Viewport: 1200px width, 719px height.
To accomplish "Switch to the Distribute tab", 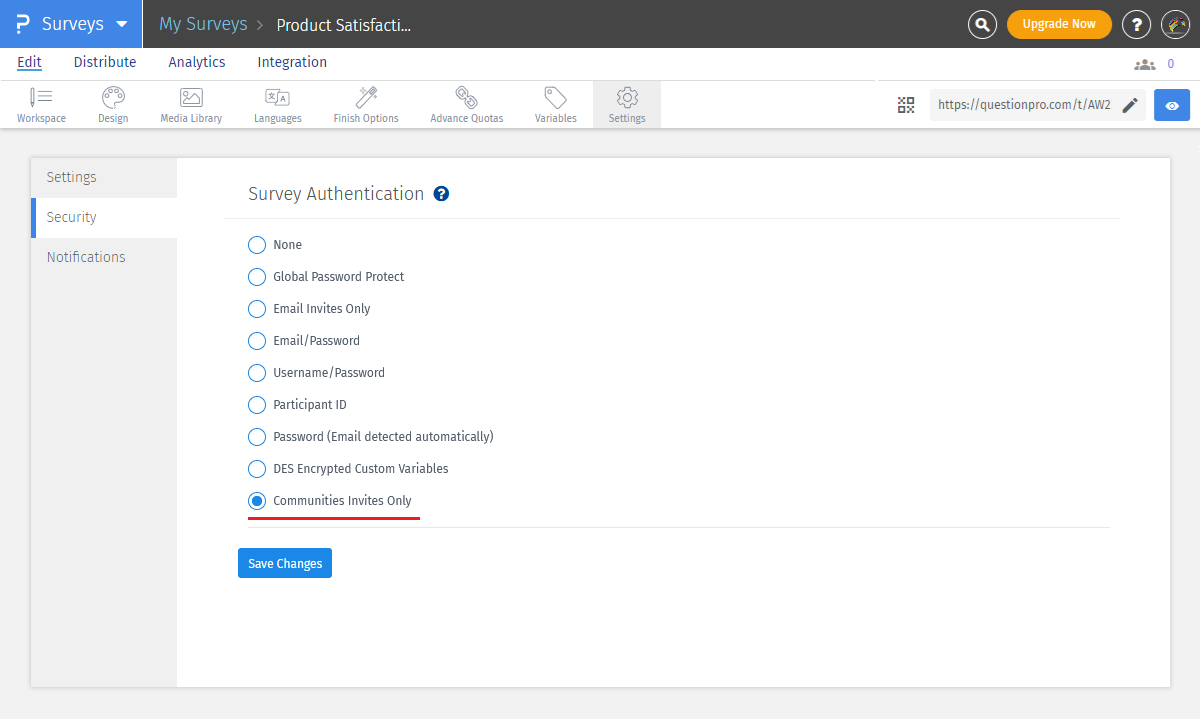I will point(104,62).
